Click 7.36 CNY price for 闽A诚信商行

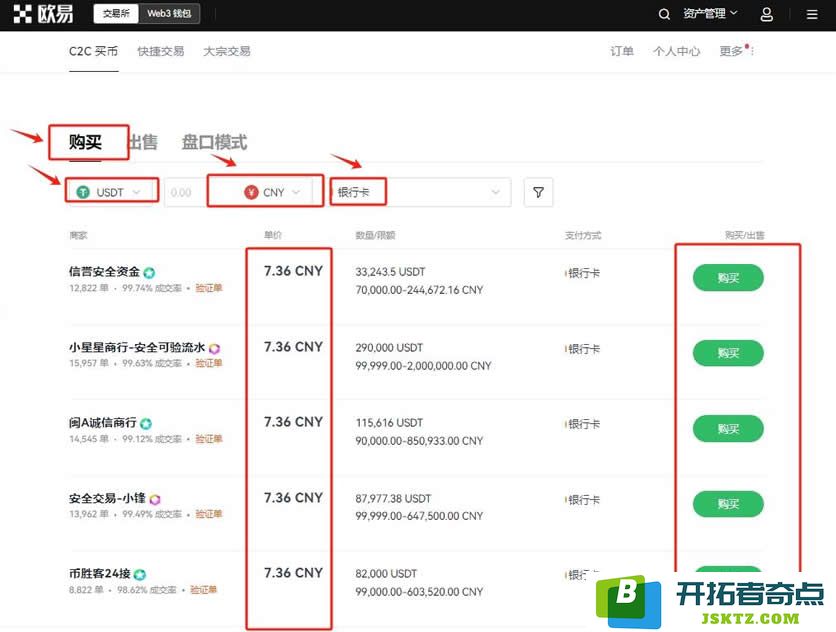[293, 422]
